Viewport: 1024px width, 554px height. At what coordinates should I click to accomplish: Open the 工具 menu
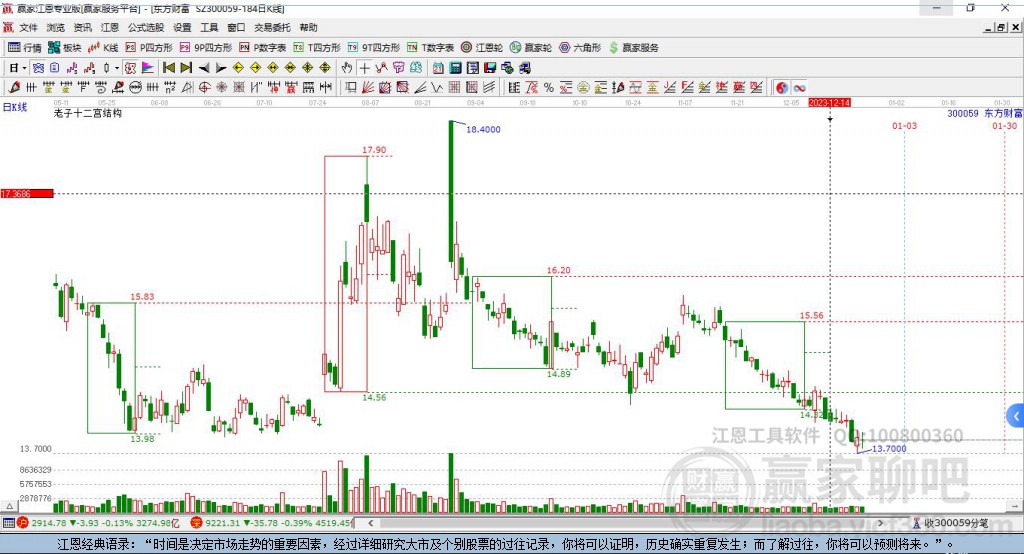click(x=209, y=27)
